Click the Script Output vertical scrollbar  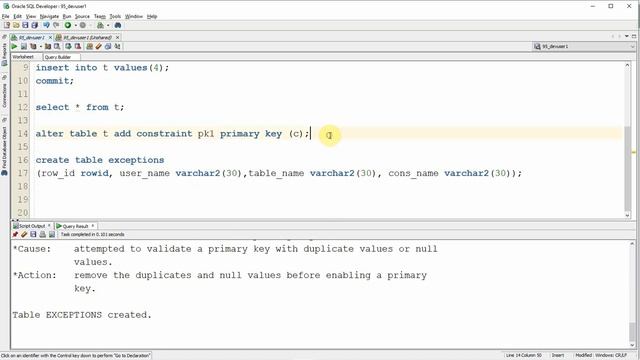pos(632,294)
